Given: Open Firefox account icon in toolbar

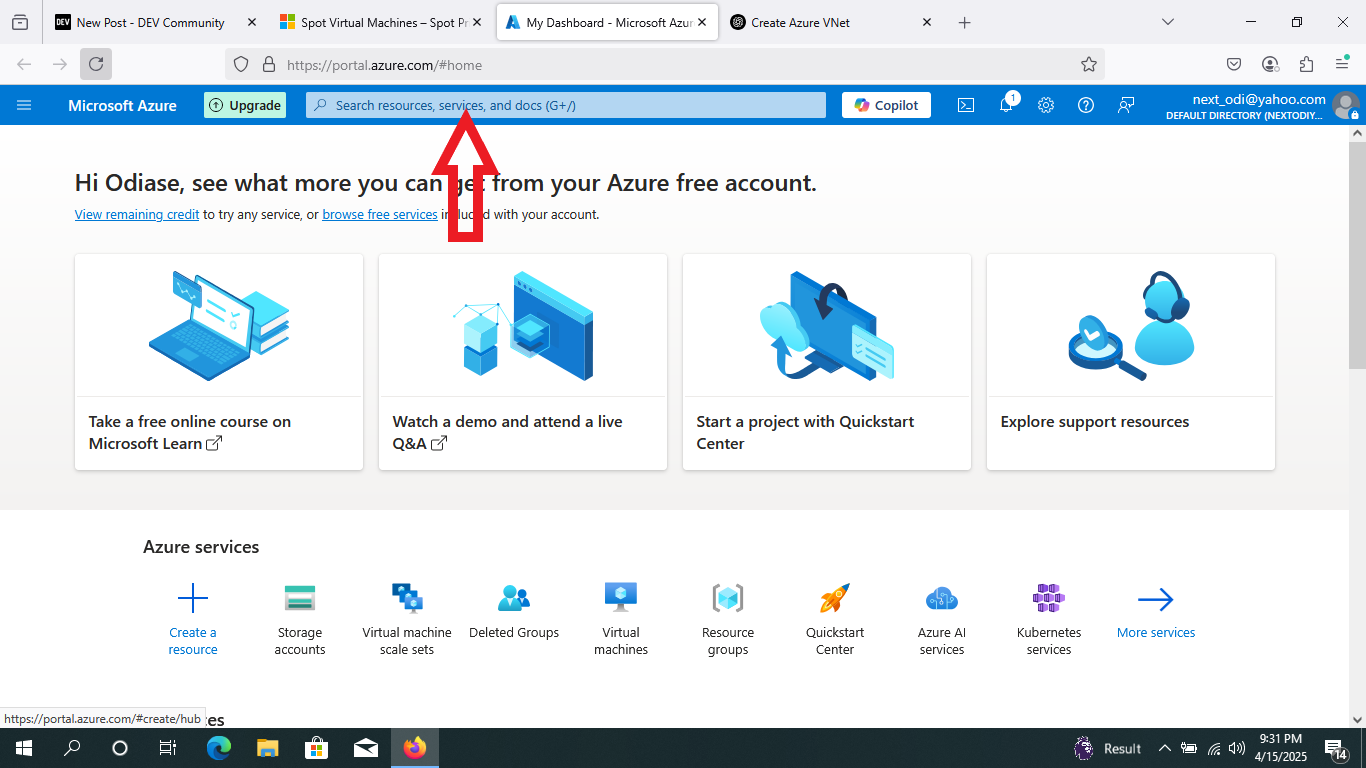Looking at the screenshot, I should coord(1270,64).
